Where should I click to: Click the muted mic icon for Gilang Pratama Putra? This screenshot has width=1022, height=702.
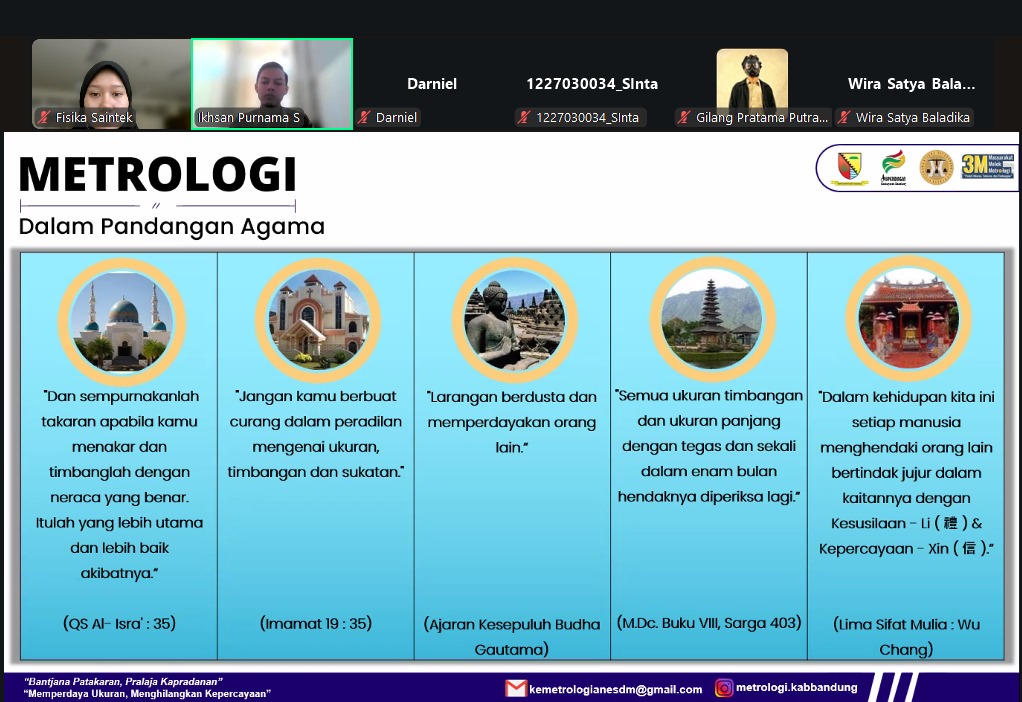coord(684,118)
